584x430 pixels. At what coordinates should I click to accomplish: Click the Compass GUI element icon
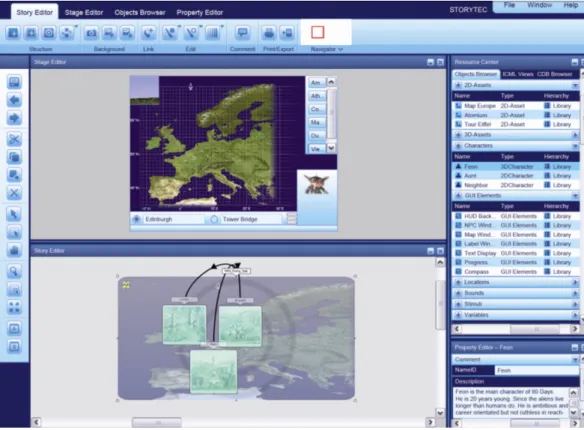click(x=458, y=272)
